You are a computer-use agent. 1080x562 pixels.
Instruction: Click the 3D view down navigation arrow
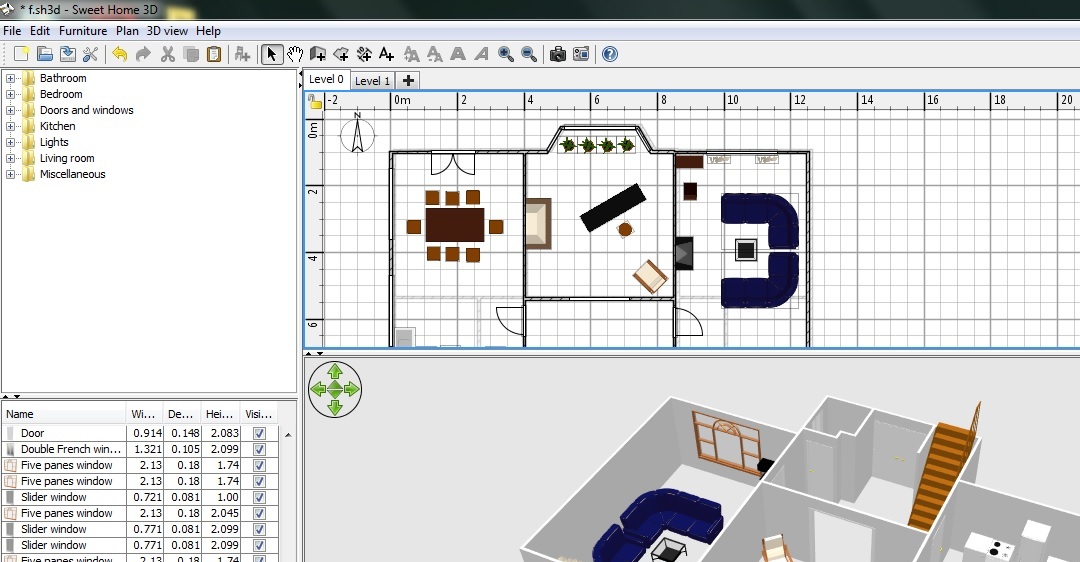click(x=335, y=407)
